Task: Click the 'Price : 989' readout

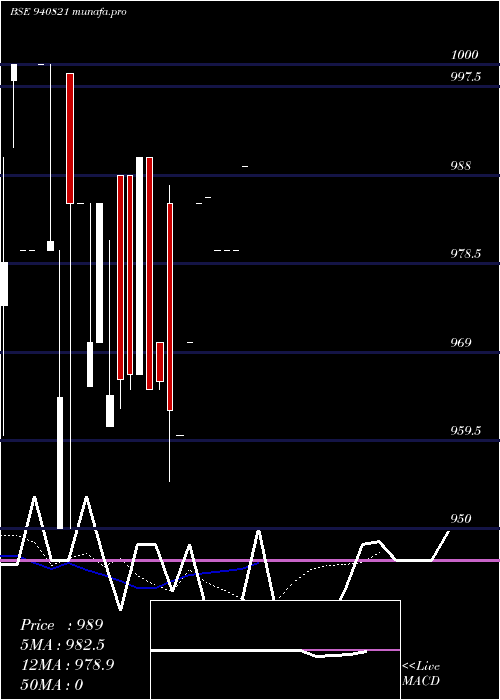Action: click(62, 625)
